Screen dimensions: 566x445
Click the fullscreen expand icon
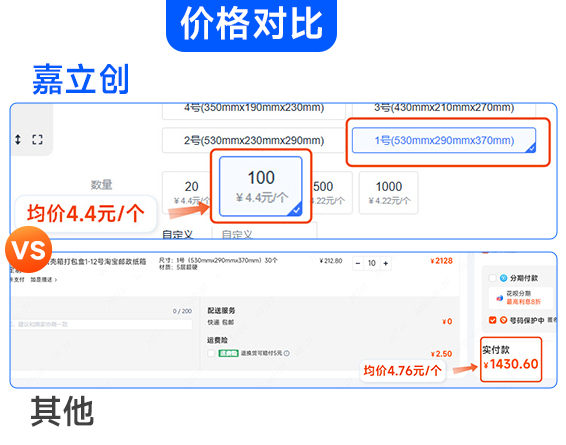[37, 139]
